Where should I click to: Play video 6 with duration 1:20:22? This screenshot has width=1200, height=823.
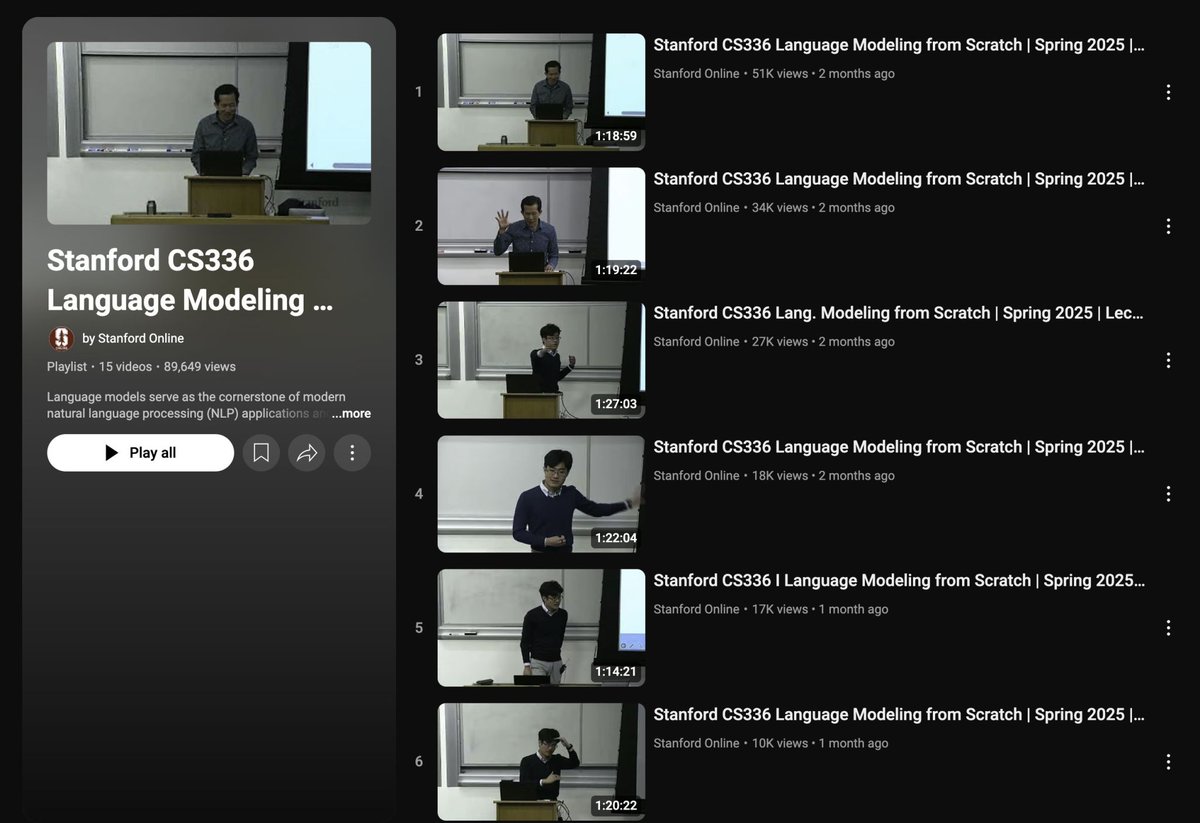click(x=540, y=761)
